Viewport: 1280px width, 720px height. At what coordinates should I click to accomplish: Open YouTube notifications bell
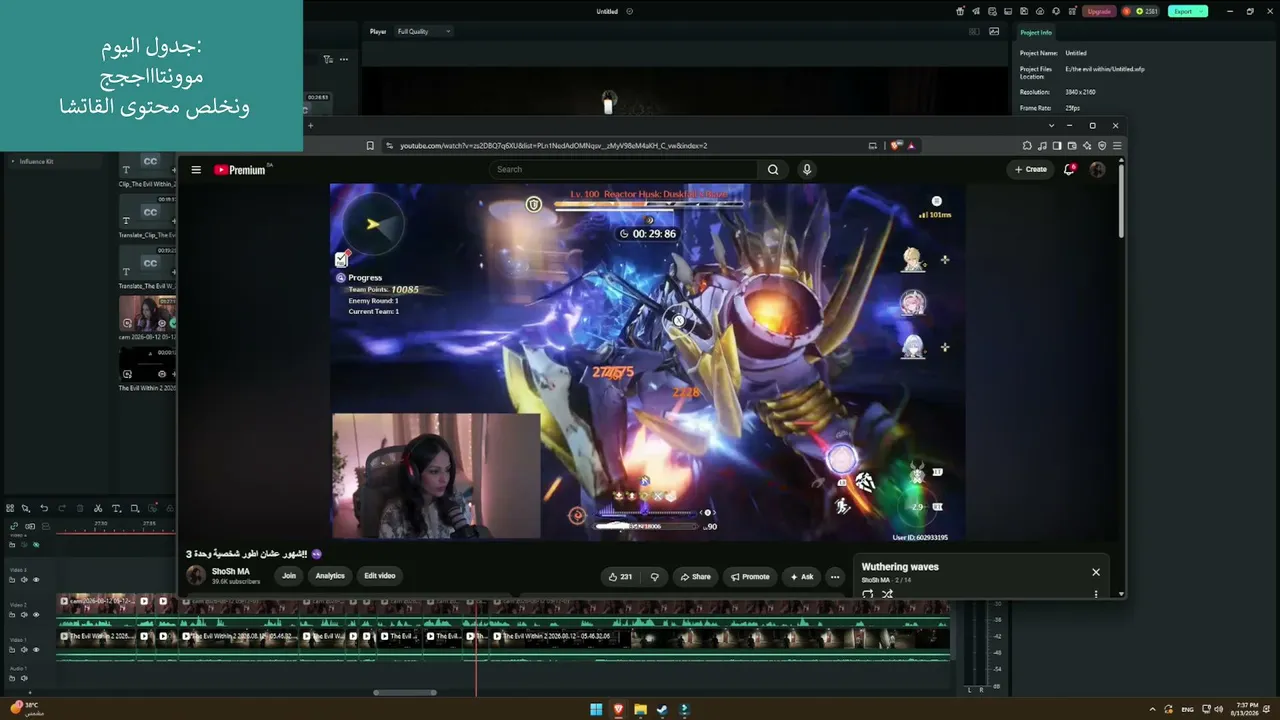pos(1069,169)
